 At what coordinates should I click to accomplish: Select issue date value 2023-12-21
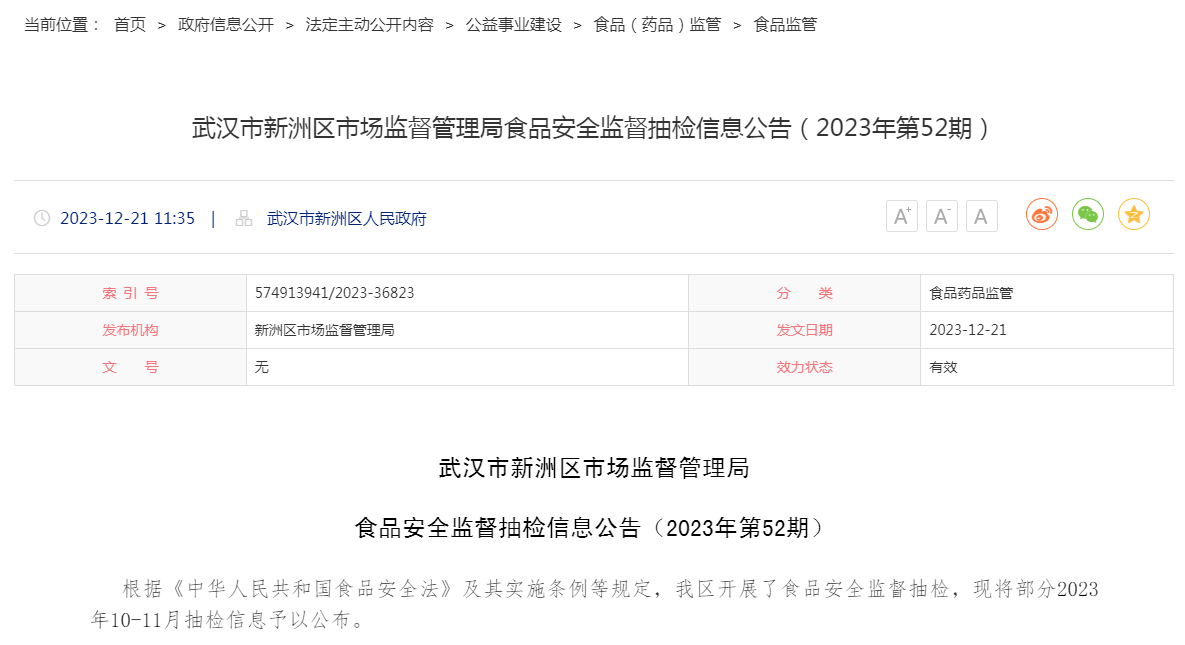[x=968, y=330]
